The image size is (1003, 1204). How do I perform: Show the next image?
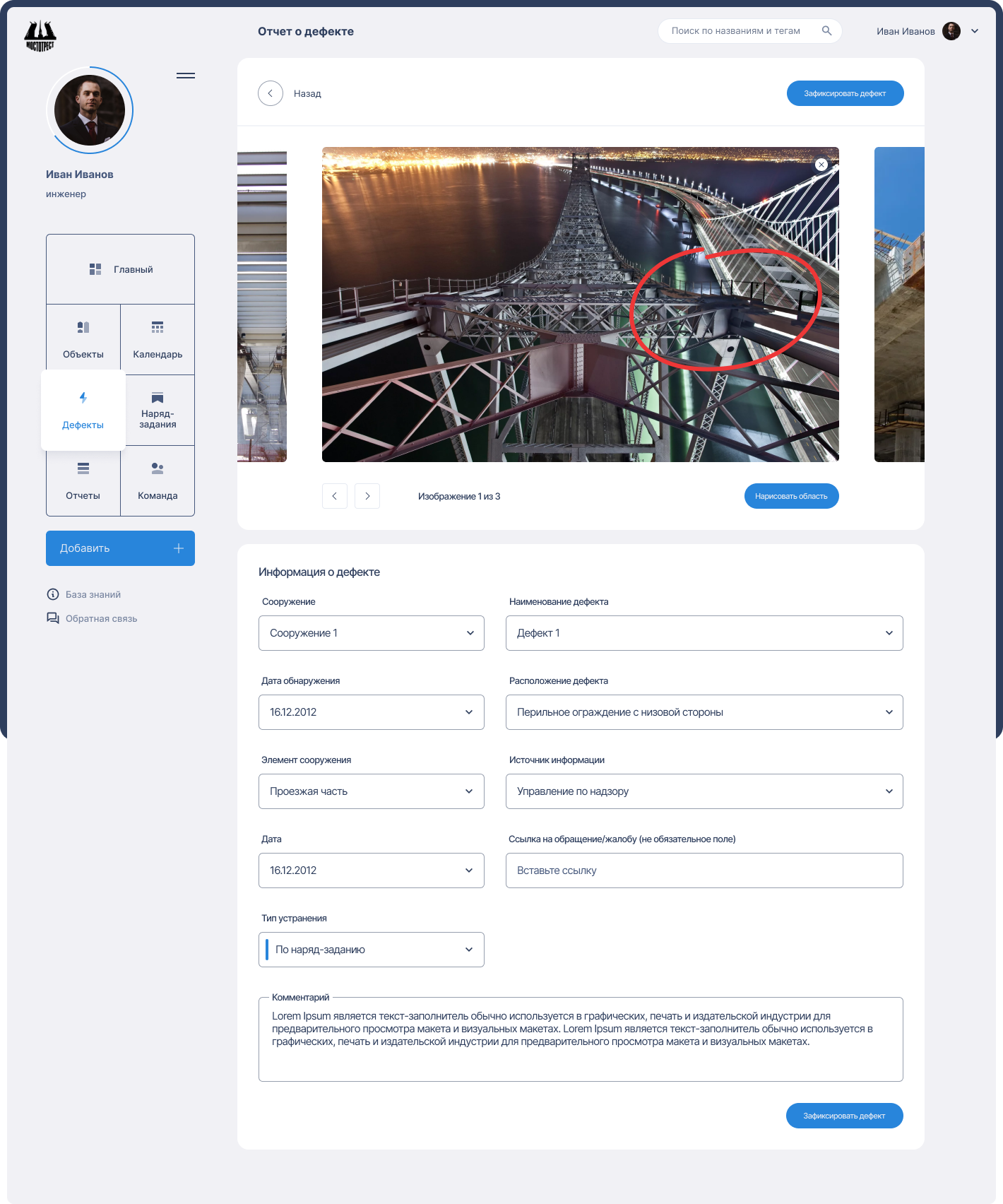[x=367, y=496]
